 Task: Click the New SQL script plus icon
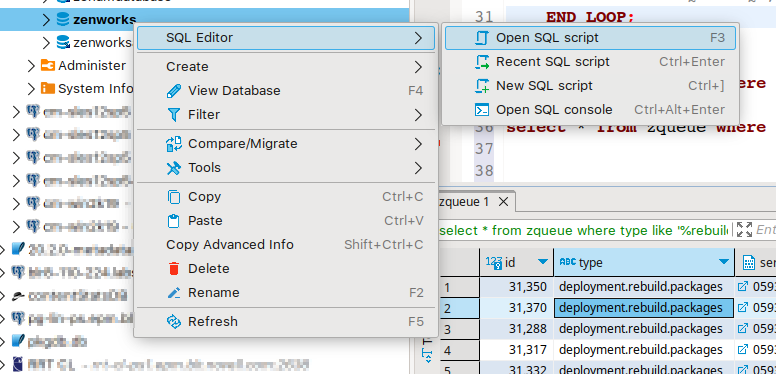[482, 86]
